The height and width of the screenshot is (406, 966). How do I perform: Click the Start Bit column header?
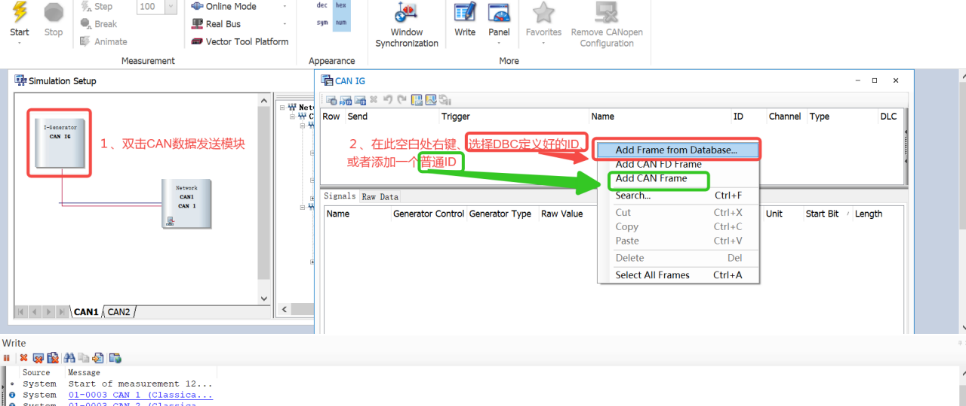[827, 214]
